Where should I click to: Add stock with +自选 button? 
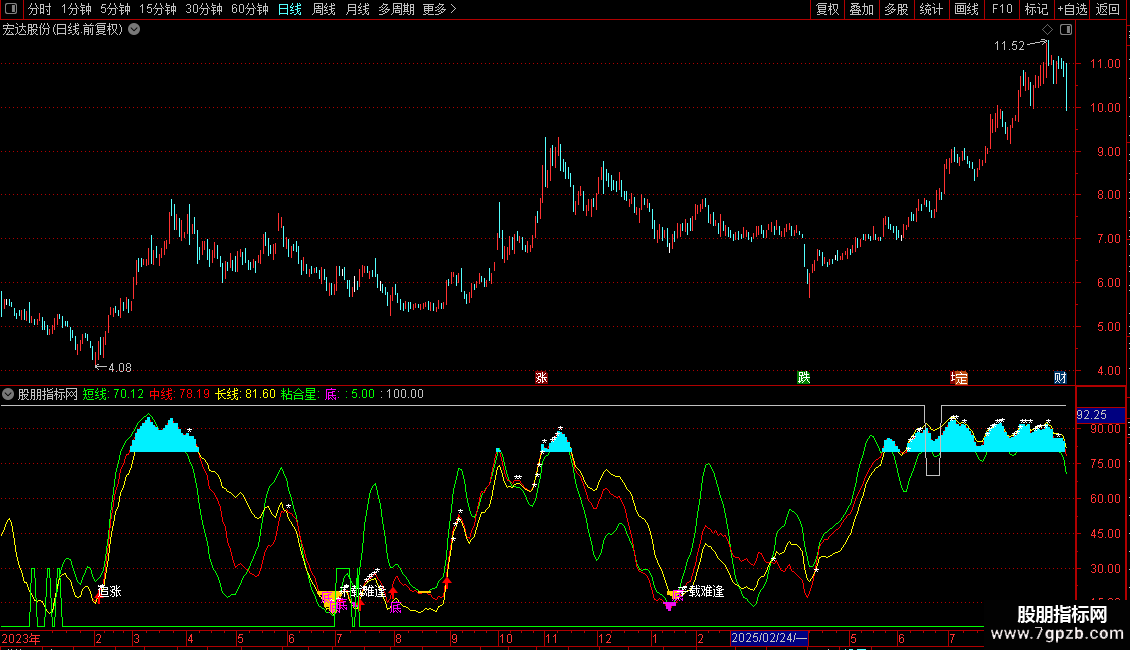click(x=1072, y=9)
